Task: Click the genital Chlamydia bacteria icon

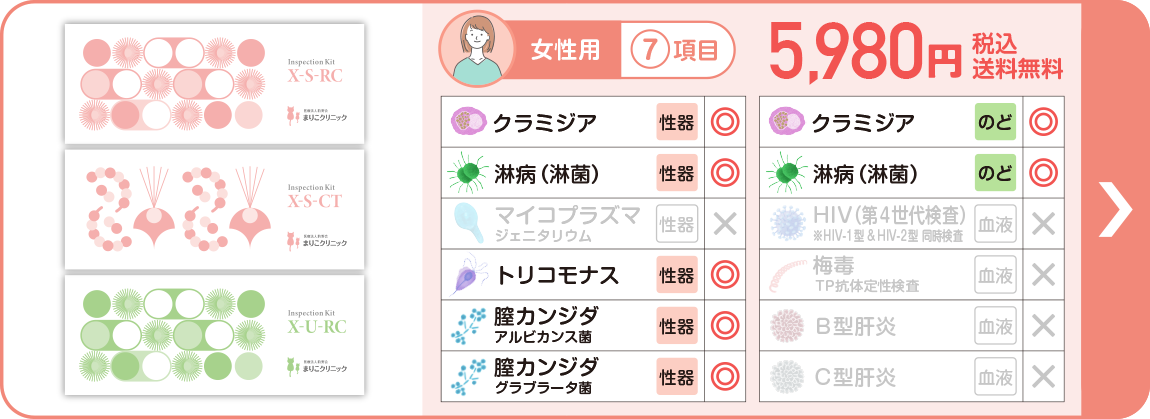Action: click(466, 123)
